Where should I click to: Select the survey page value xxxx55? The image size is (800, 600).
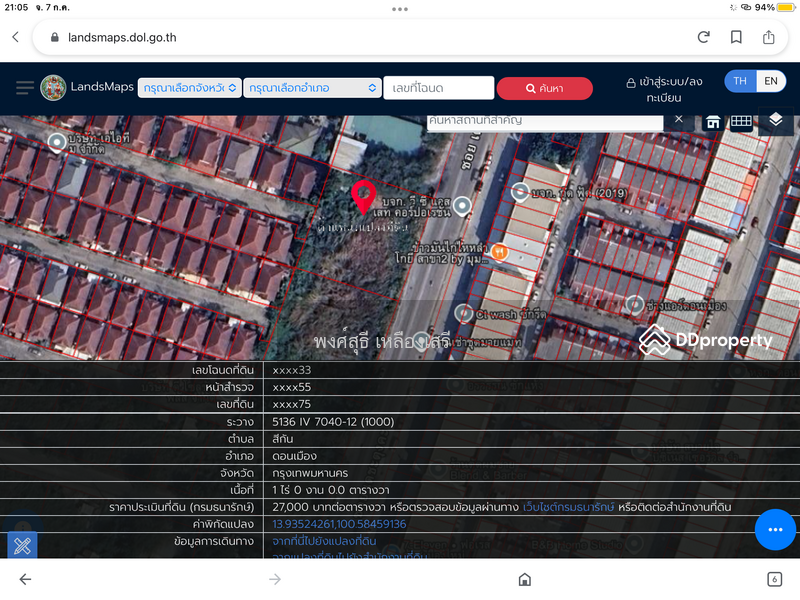(x=291, y=387)
